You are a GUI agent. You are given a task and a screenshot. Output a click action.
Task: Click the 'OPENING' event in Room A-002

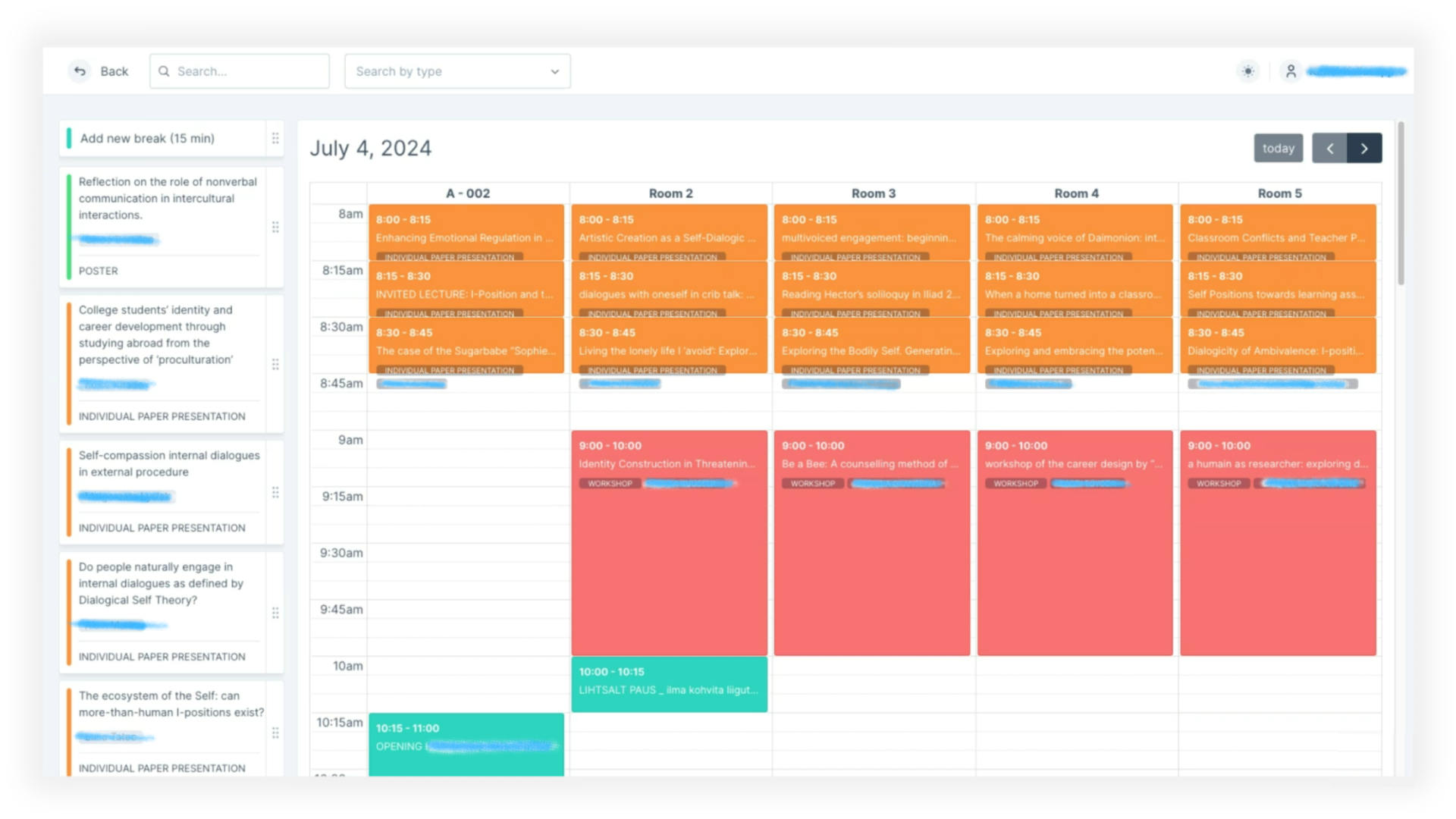click(466, 744)
